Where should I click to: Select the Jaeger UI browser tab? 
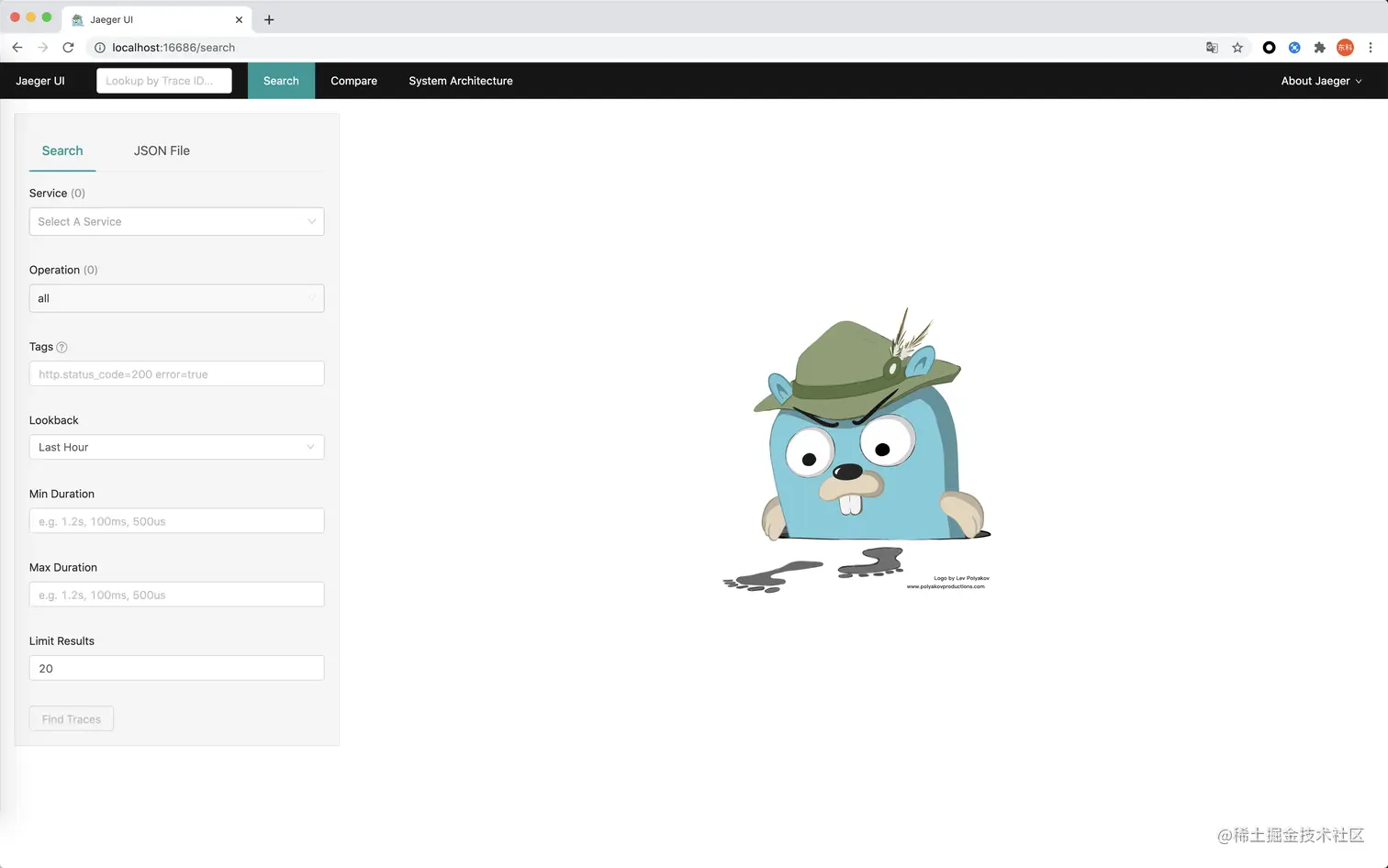156,19
